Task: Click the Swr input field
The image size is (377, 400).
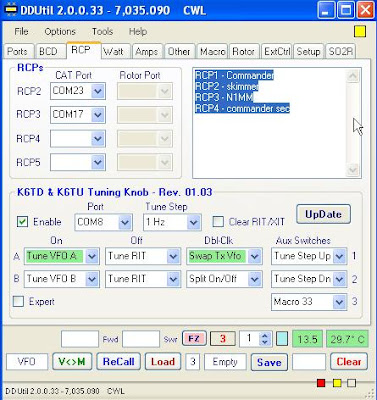Action: 141,339
